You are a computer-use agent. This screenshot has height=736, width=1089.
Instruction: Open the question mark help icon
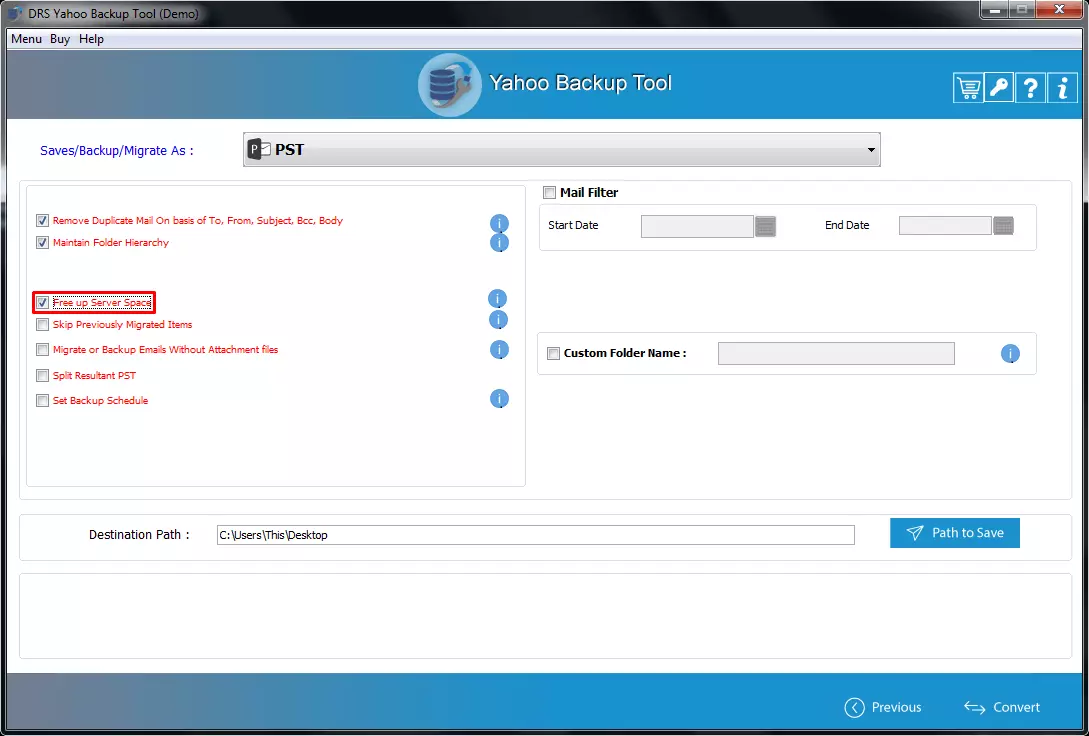(1031, 88)
